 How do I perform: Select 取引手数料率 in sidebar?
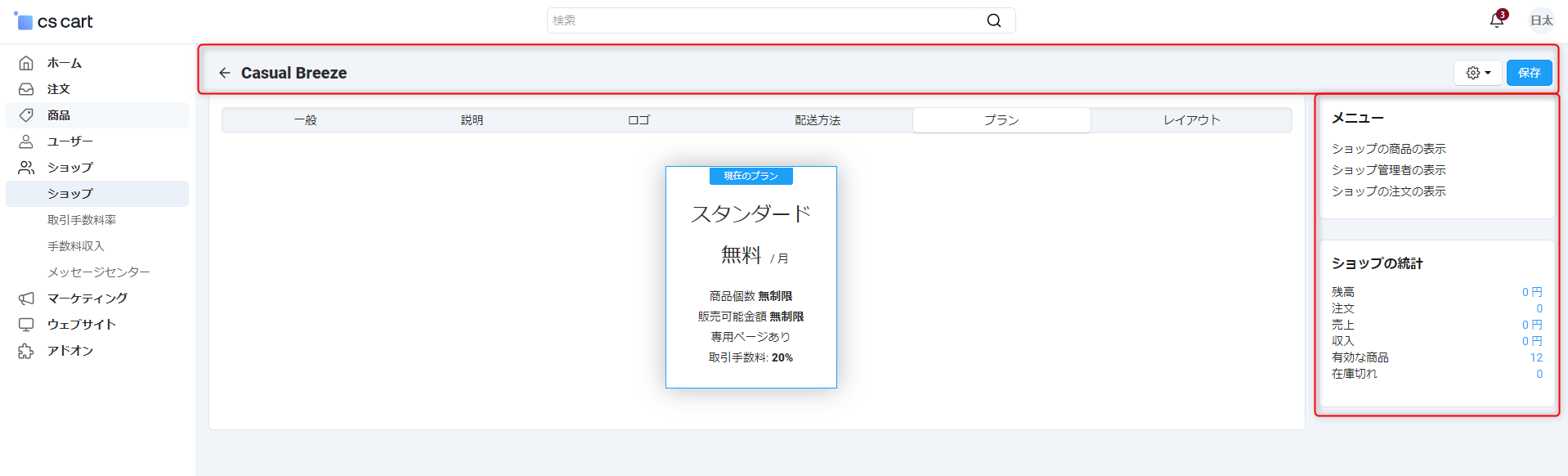point(82,220)
